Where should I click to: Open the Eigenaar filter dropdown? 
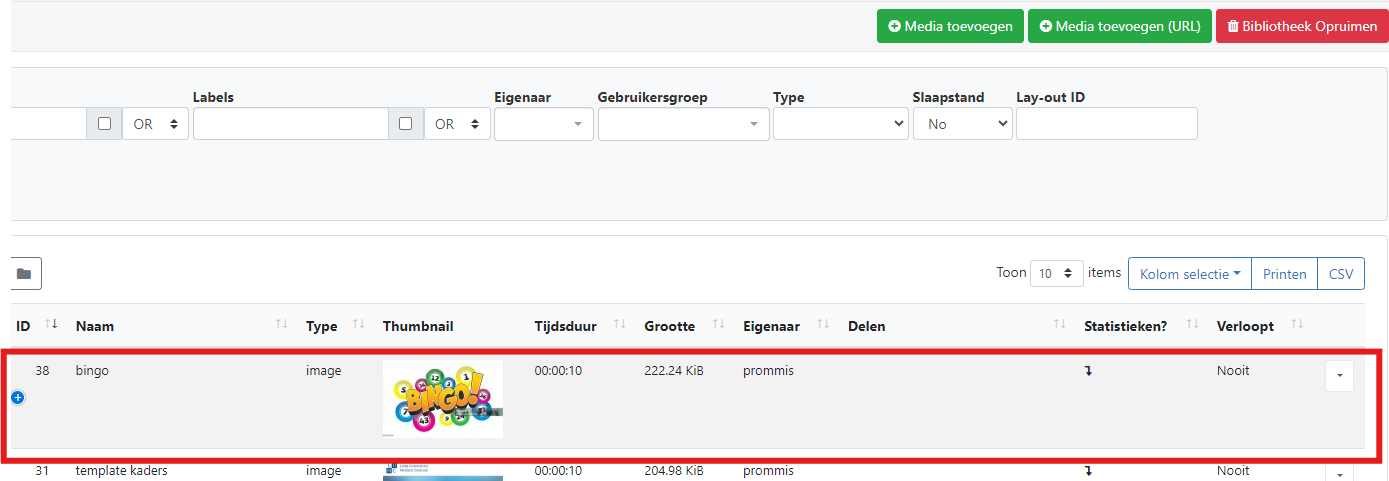click(543, 124)
